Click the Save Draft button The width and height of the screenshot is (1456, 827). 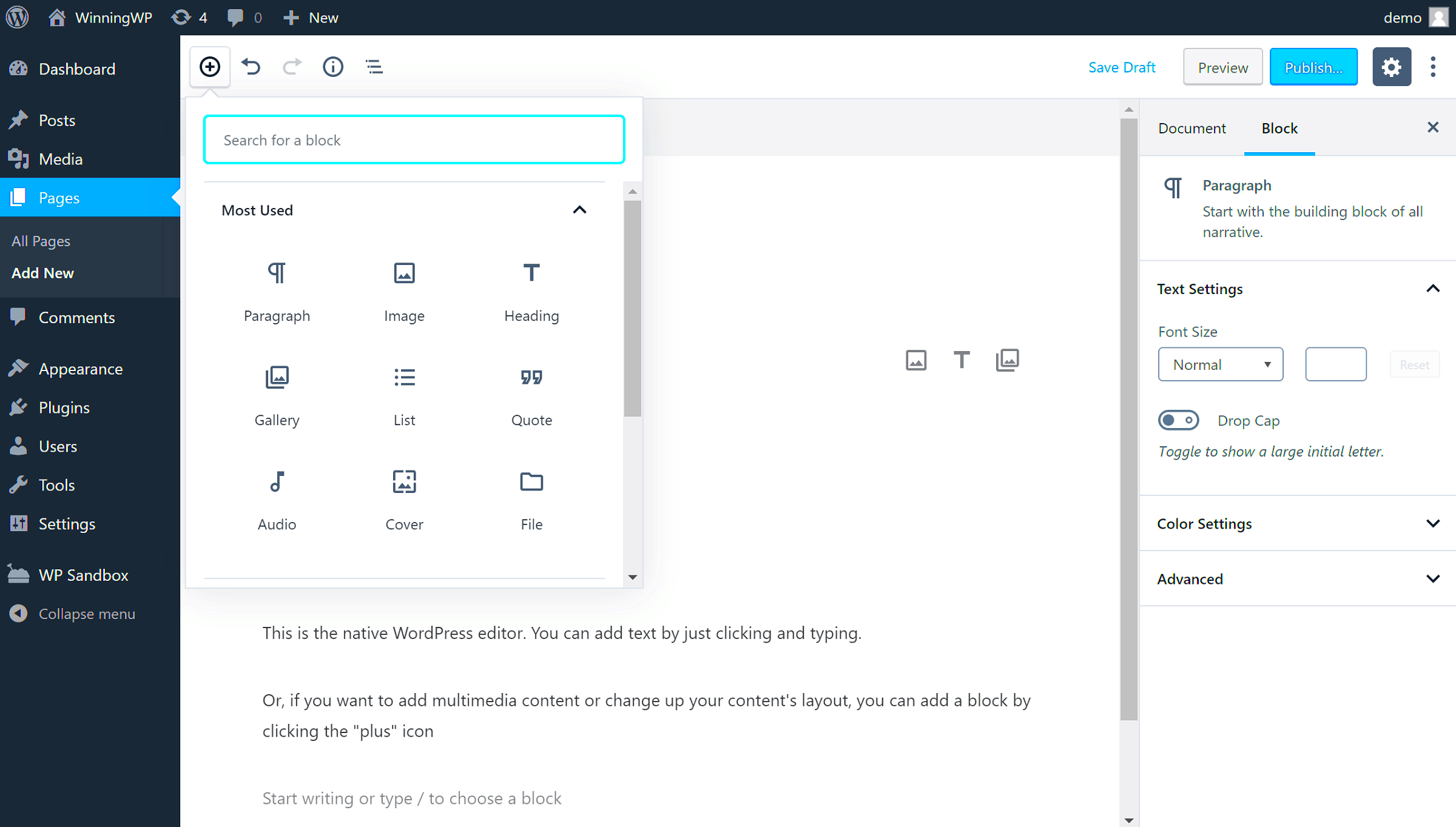(x=1122, y=66)
